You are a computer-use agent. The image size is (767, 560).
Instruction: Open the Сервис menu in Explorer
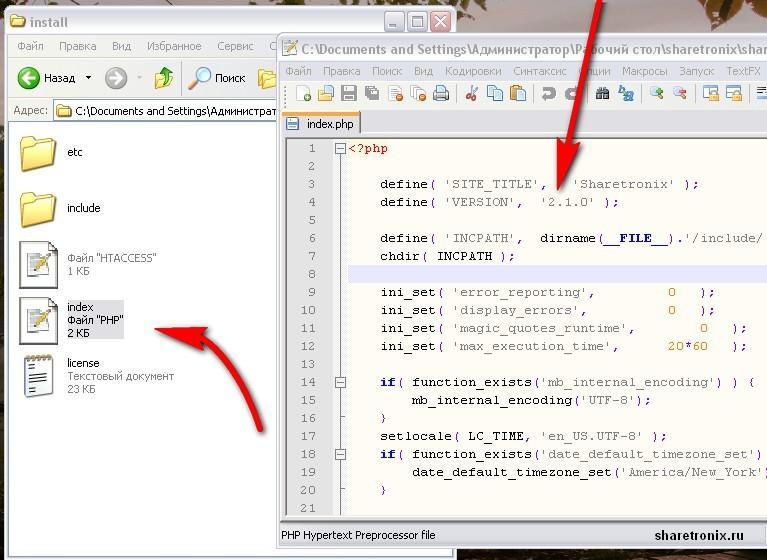click(235, 46)
